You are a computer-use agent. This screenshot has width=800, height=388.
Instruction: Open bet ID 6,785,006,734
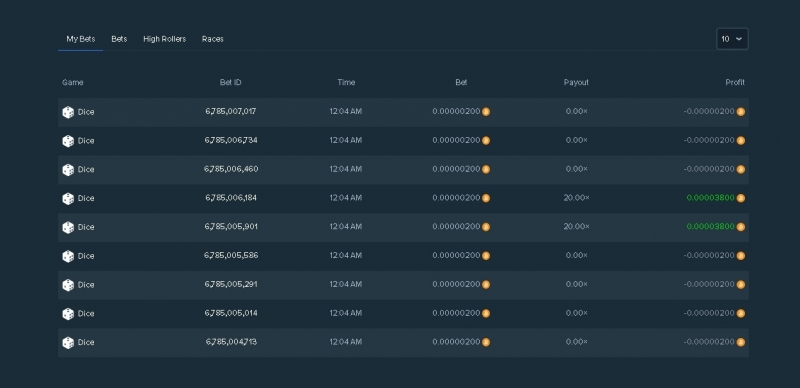(231, 140)
